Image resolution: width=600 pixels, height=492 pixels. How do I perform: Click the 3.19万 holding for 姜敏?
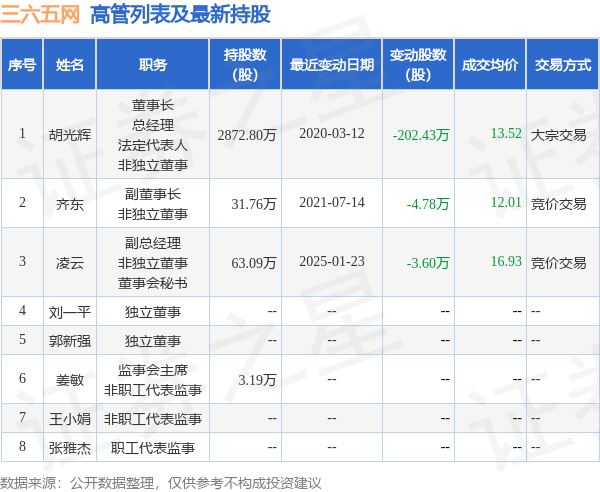[x=257, y=380]
